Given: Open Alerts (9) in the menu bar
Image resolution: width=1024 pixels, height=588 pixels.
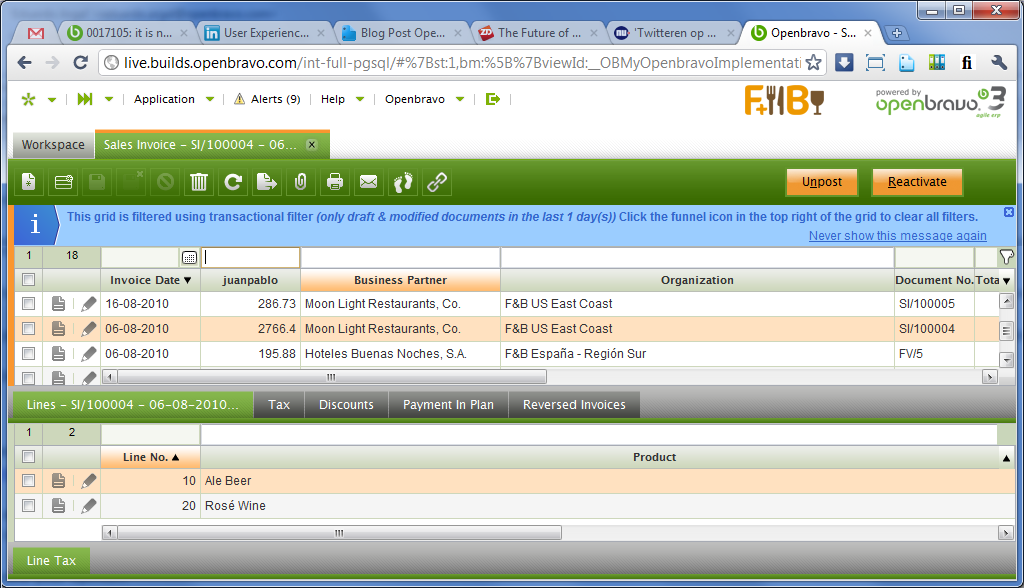Looking at the screenshot, I should [x=267, y=99].
